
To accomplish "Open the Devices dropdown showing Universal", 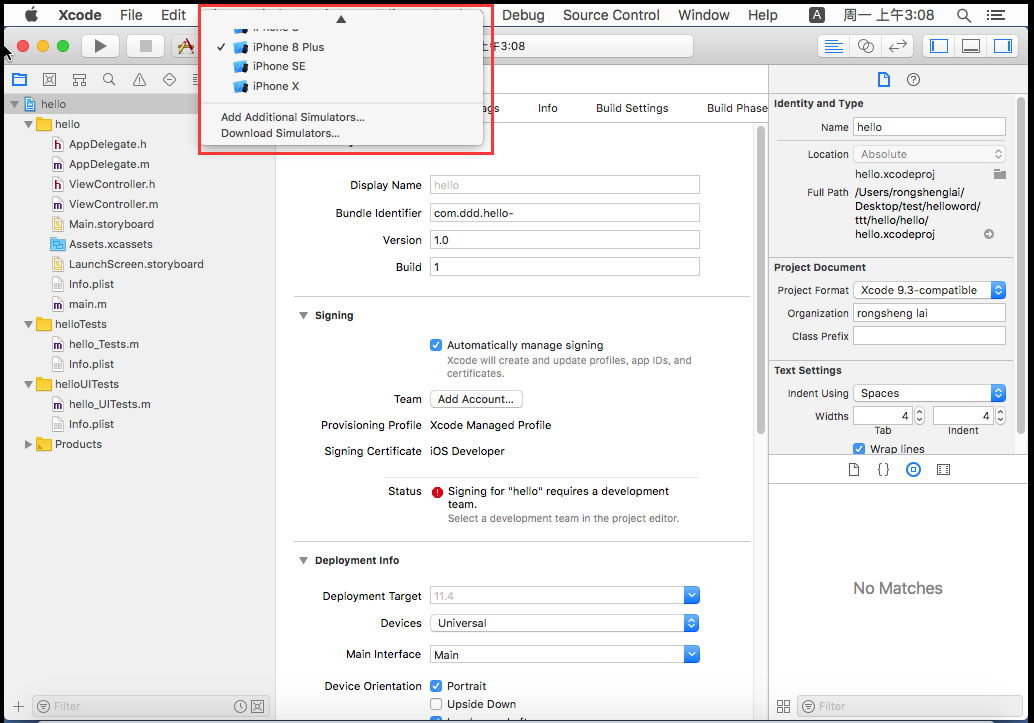I will click(564, 623).
